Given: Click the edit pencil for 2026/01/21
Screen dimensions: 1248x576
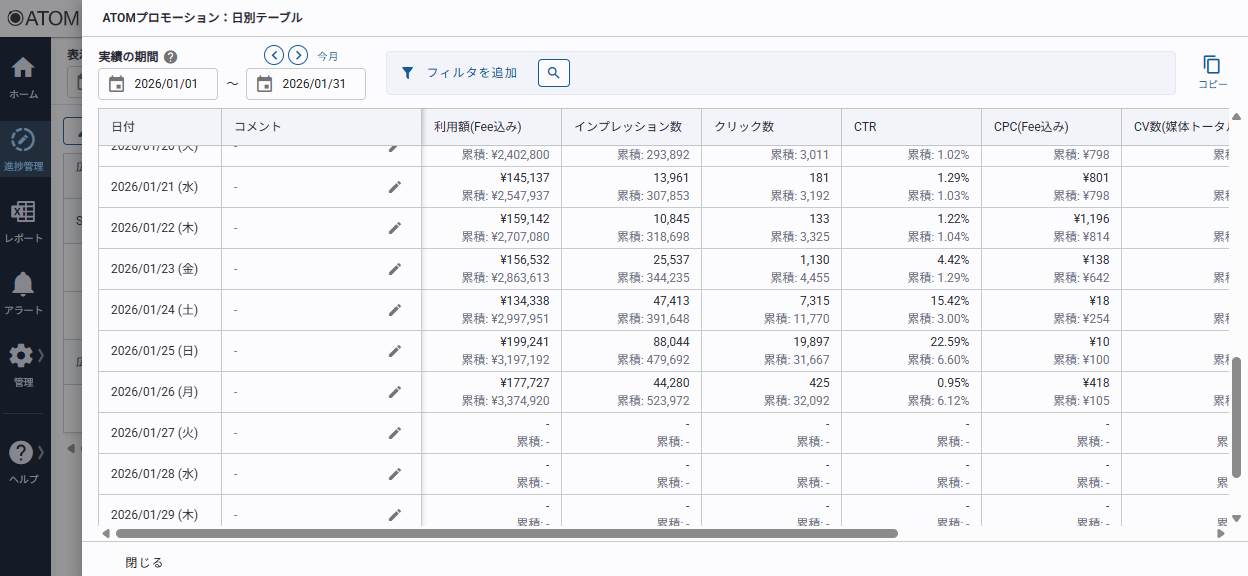Looking at the screenshot, I should pyautogui.click(x=395, y=187).
